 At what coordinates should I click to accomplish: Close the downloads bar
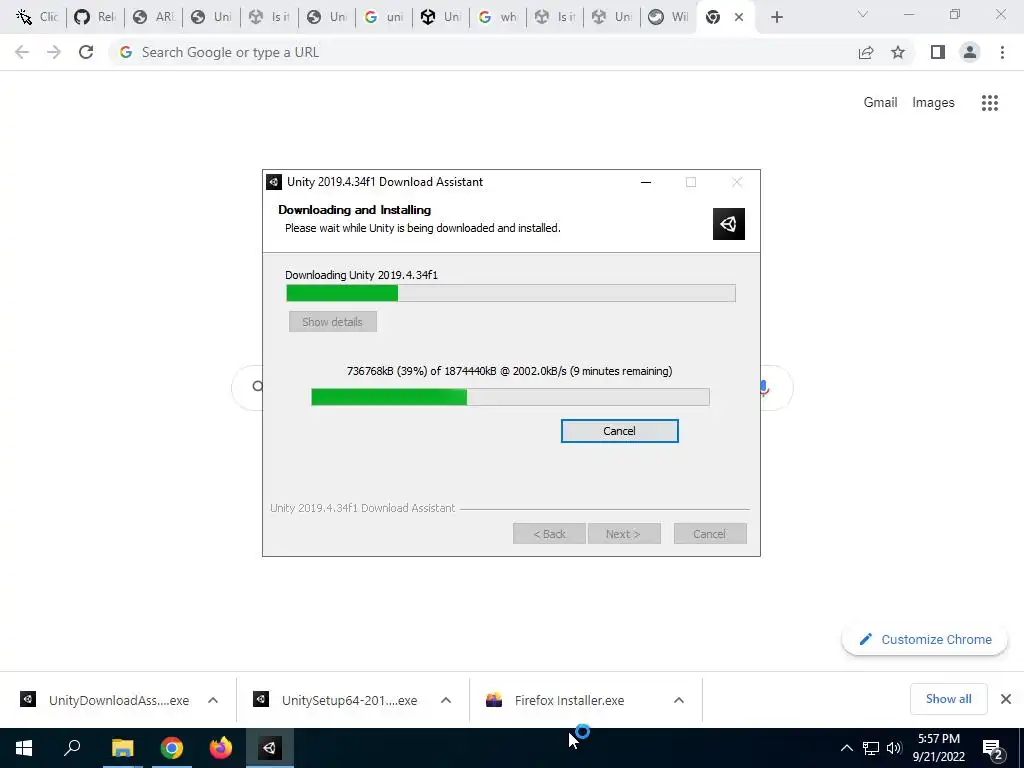[x=1006, y=699]
